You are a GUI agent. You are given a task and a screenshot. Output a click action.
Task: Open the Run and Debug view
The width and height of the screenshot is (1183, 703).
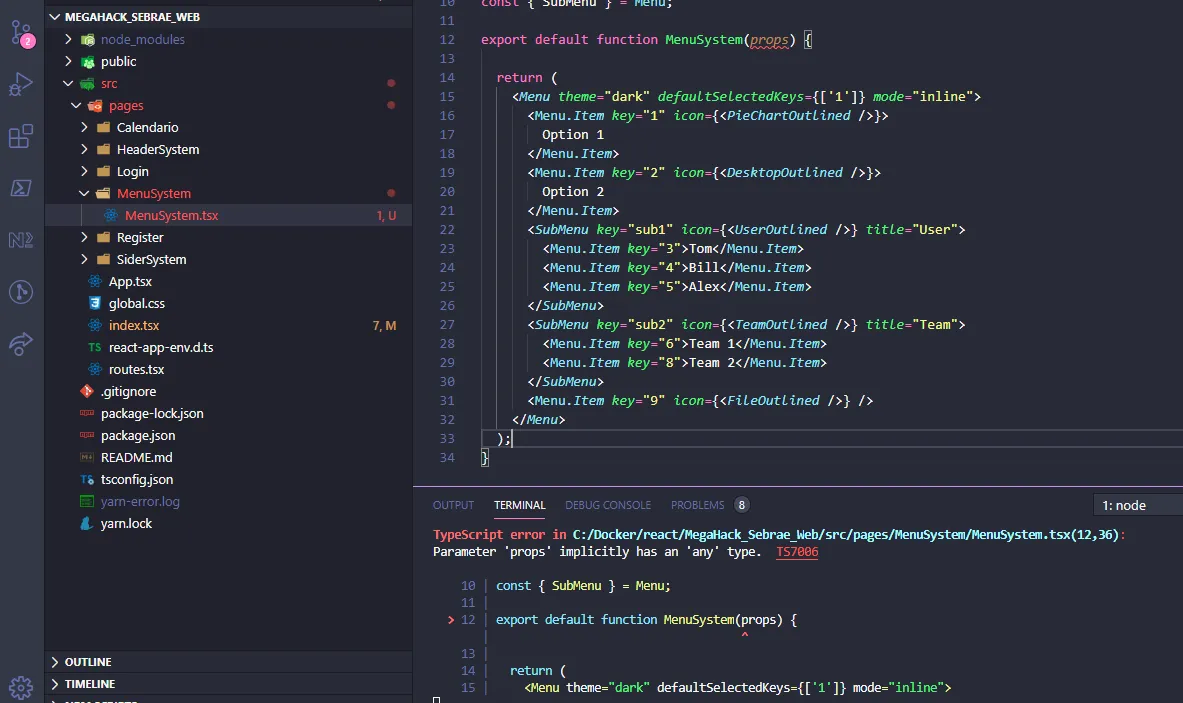point(20,85)
